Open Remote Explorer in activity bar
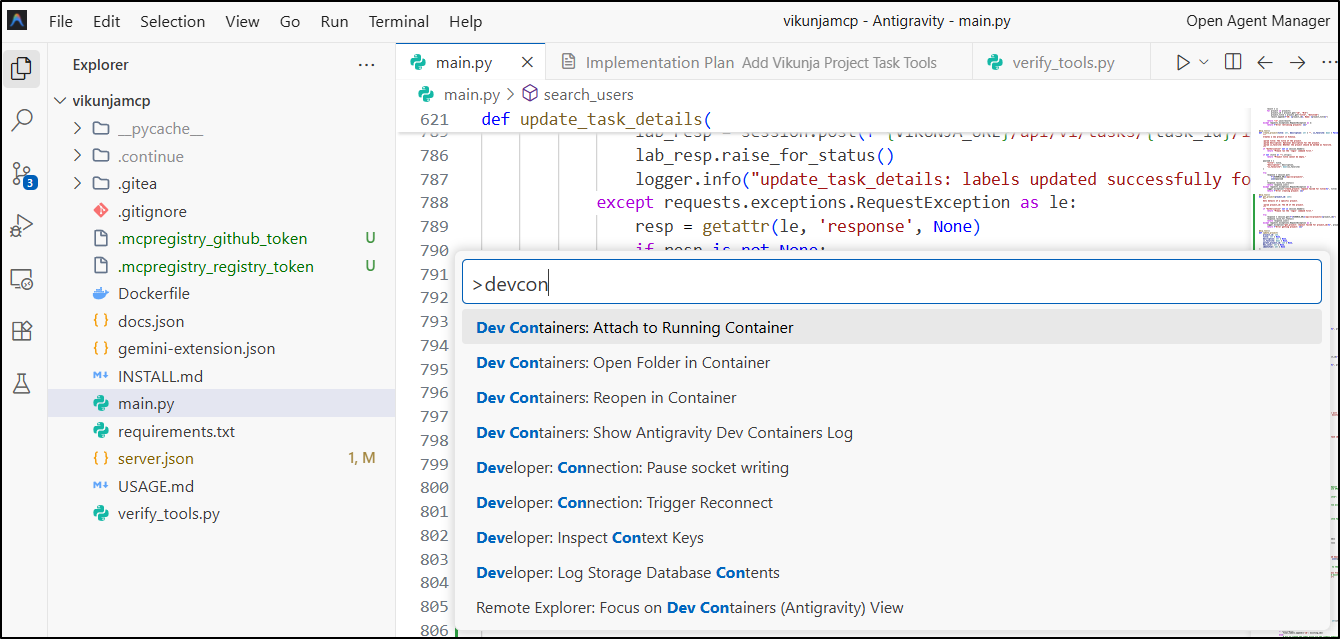Screen dimensions: 1340x639 click(21, 279)
